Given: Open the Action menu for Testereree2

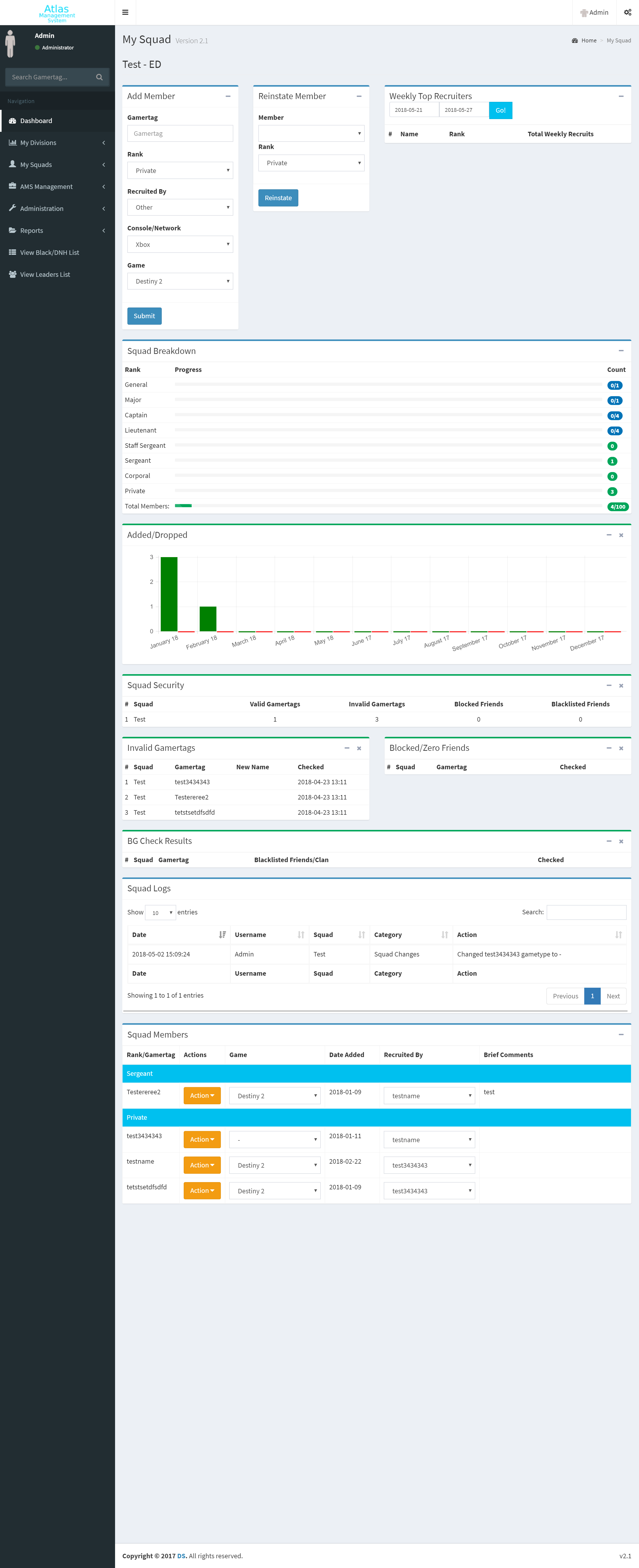Looking at the screenshot, I should (x=201, y=1096).
